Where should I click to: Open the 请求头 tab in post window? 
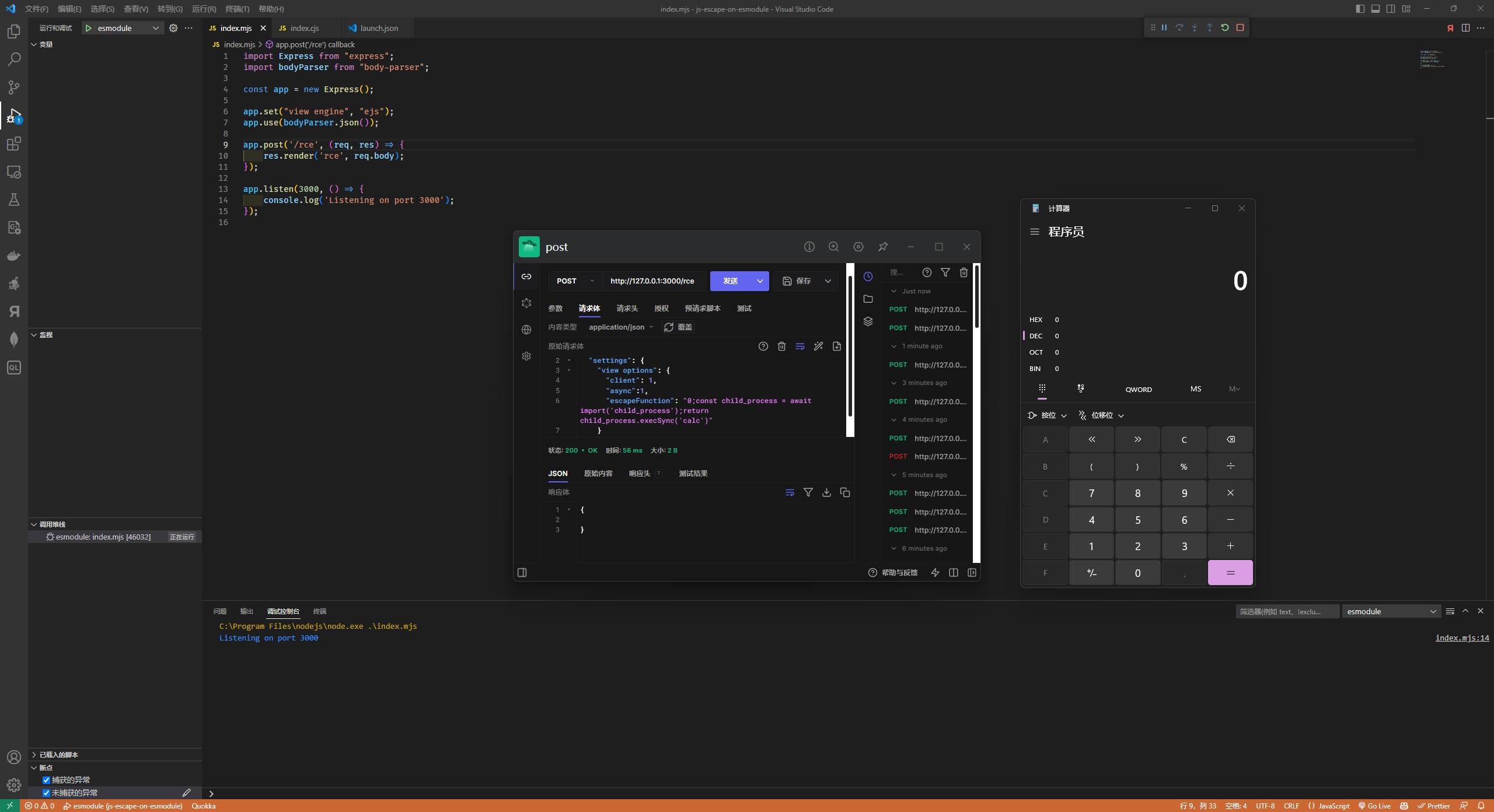tap(627, 309)
